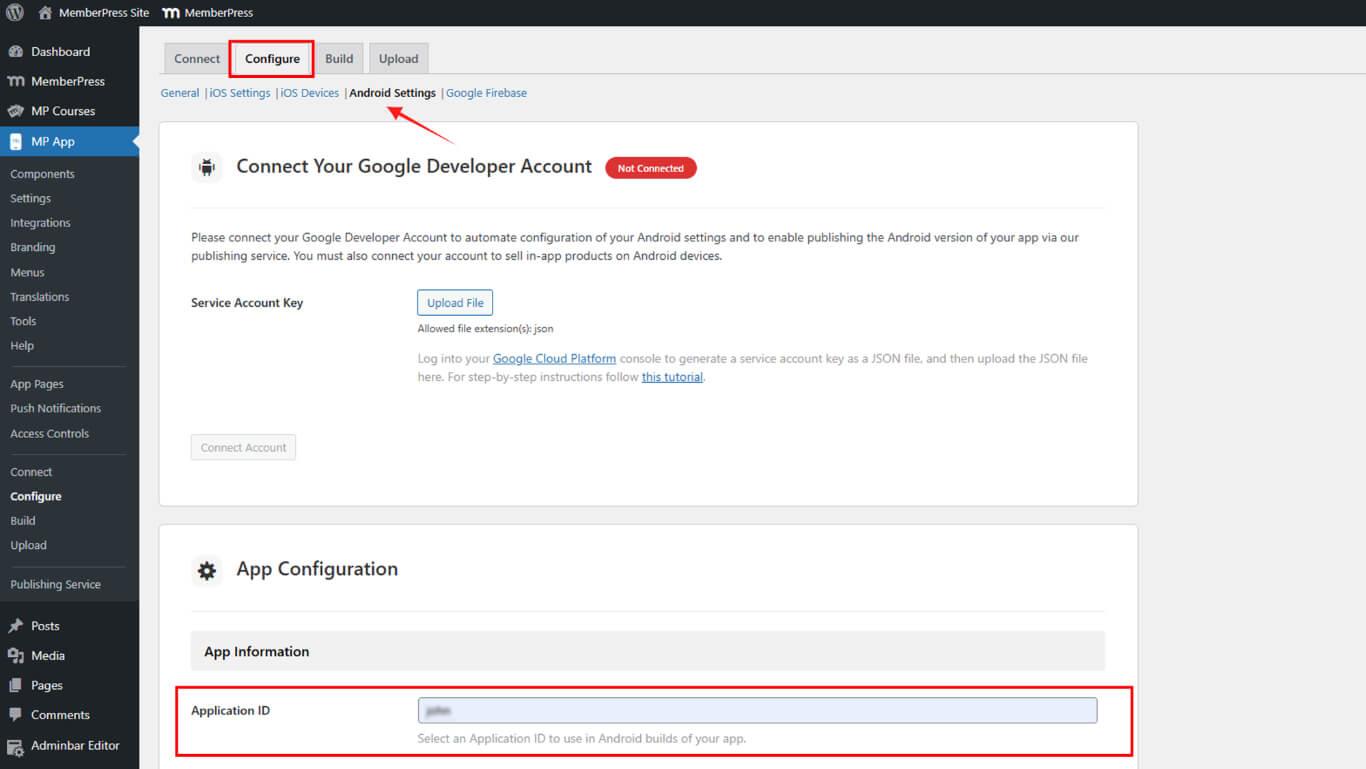The width and height of the screenshot is (1366, 769).
Task: Open the Google Firebase settings section
Action: click(486, 92)
